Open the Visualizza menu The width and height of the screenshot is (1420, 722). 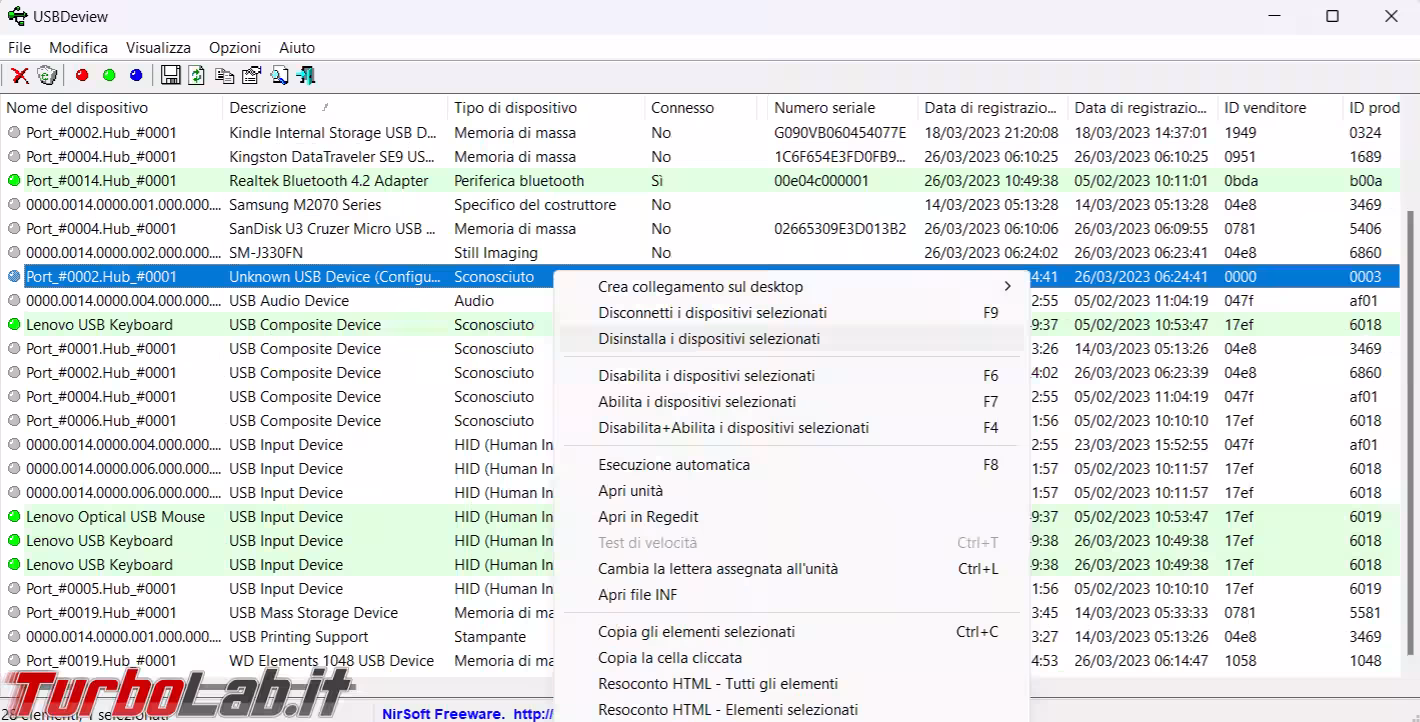pyautogui.click(x=158, y=47)
